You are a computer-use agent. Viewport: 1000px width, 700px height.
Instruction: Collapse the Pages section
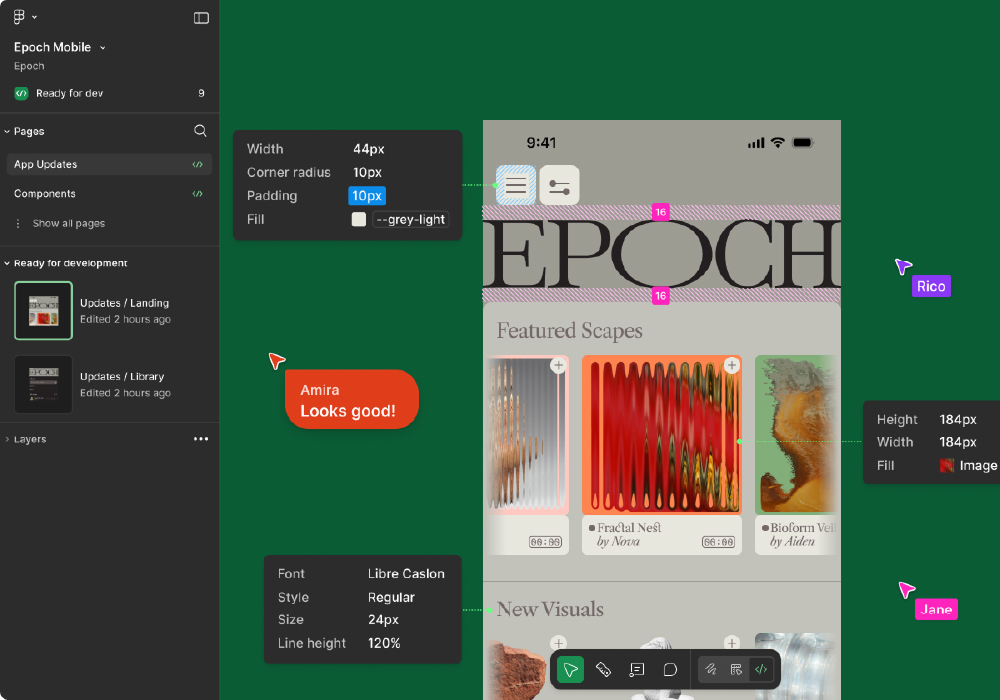(7, 131)
